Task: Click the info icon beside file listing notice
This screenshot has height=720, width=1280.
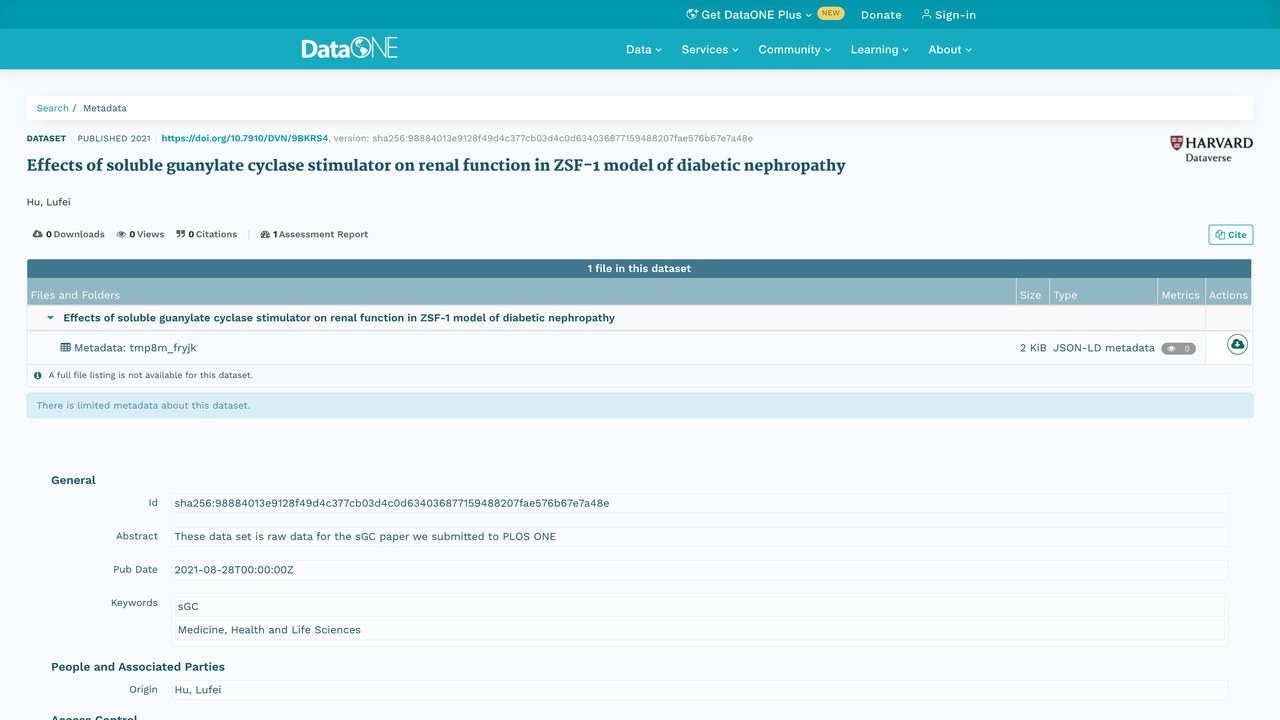Action: [x=38, y=376]
